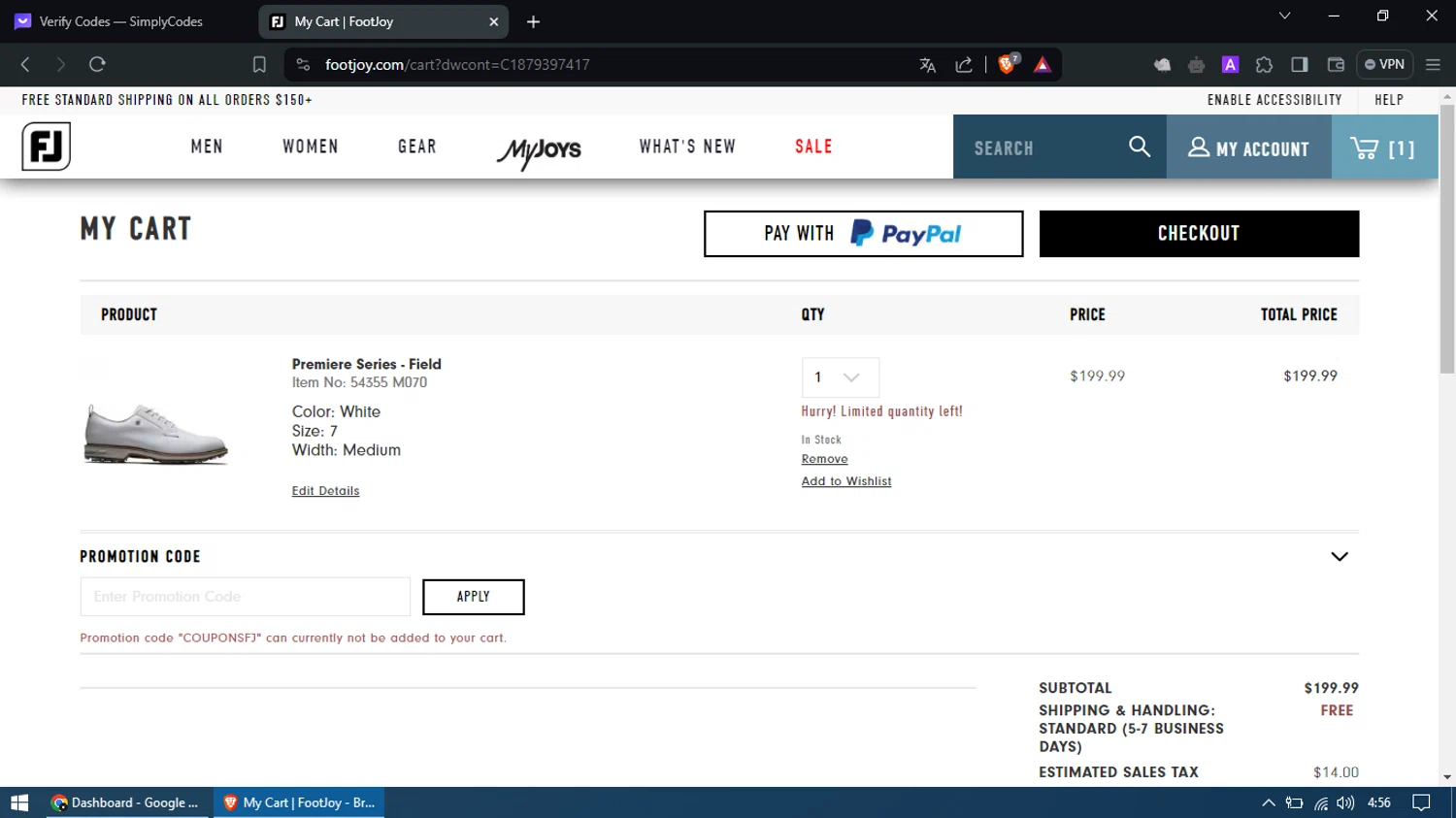Open the network Wi-Fi tray icon
Image resolution: width=1456 pixels, height=818 pixels.
pos(1321,803)
